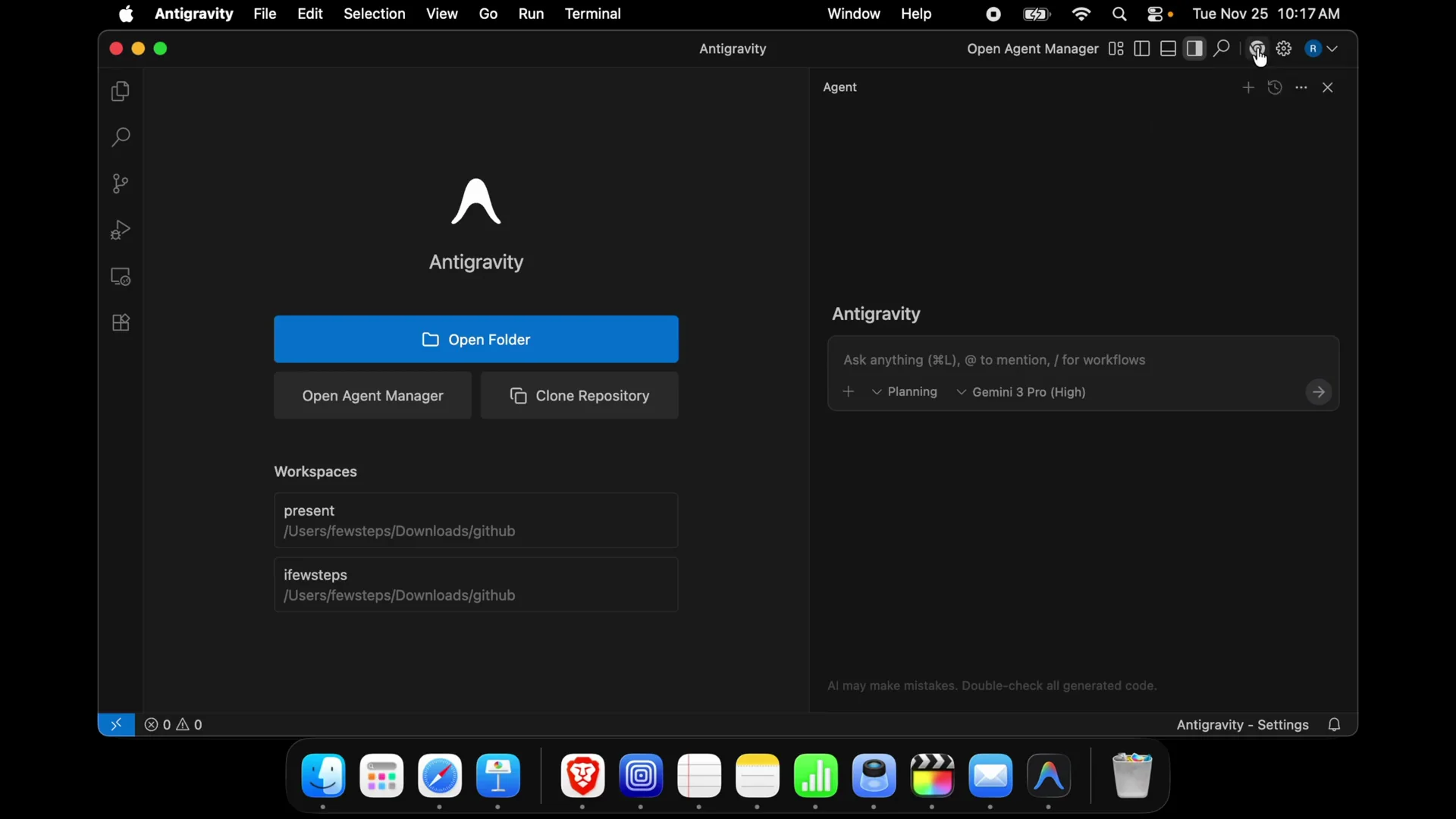Open the Remote Explorer sidebar icon
The height and width of the screenshot is (819, 1456).
tap(121, 277)
